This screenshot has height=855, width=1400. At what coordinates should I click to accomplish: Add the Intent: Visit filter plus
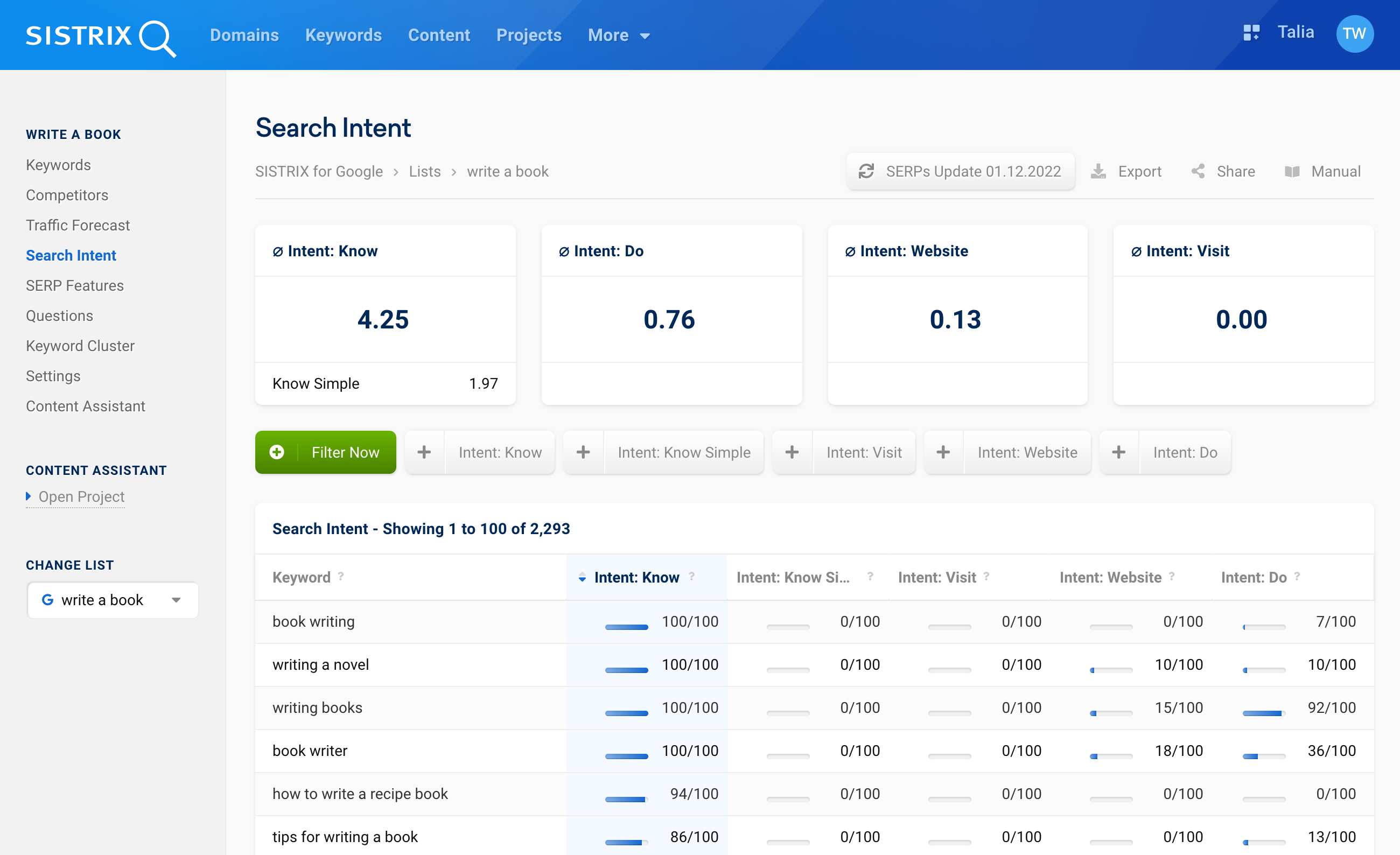tap(792, 452)
